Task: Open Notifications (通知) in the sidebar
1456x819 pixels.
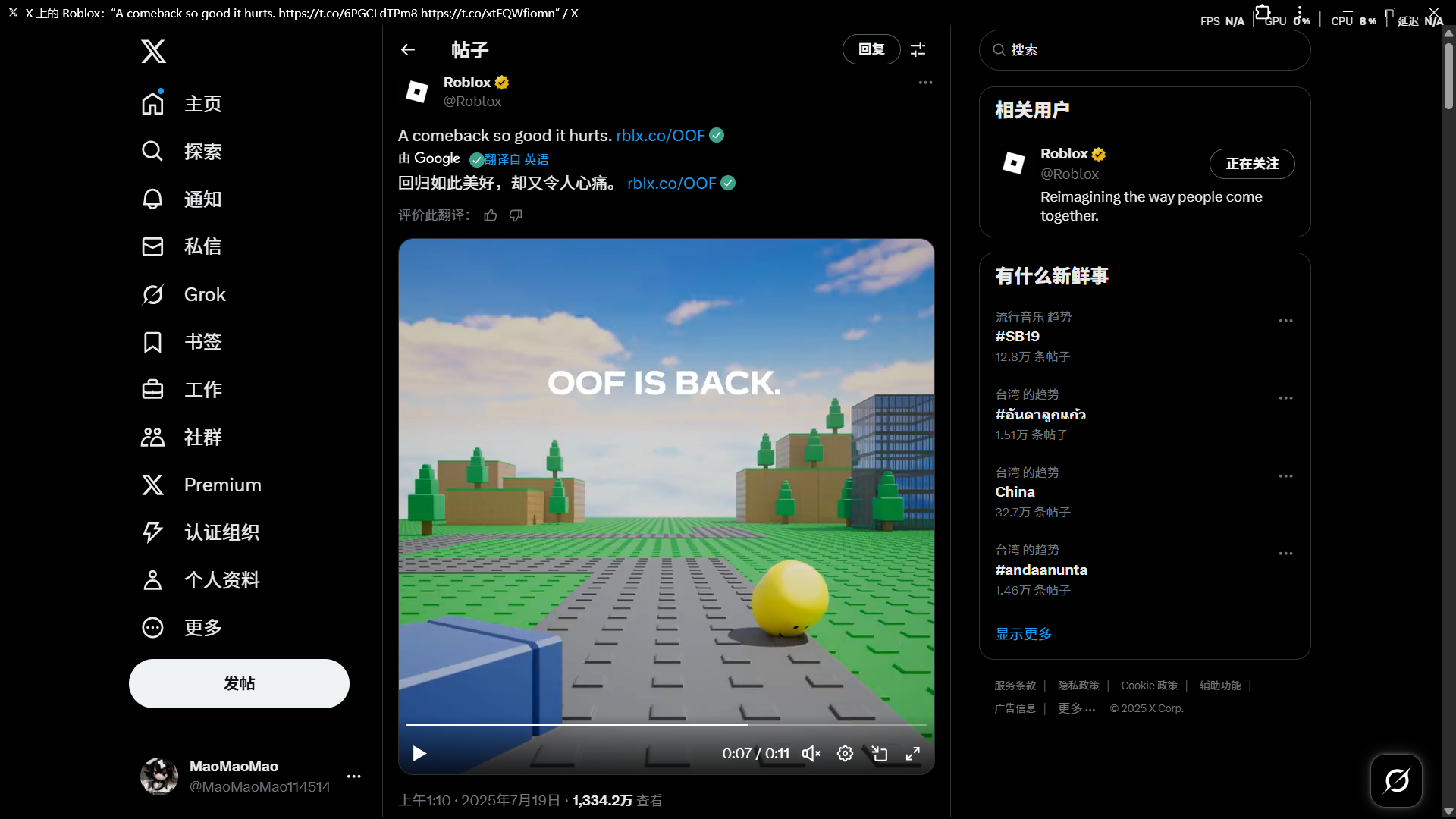Action: [x=182, y=199]
